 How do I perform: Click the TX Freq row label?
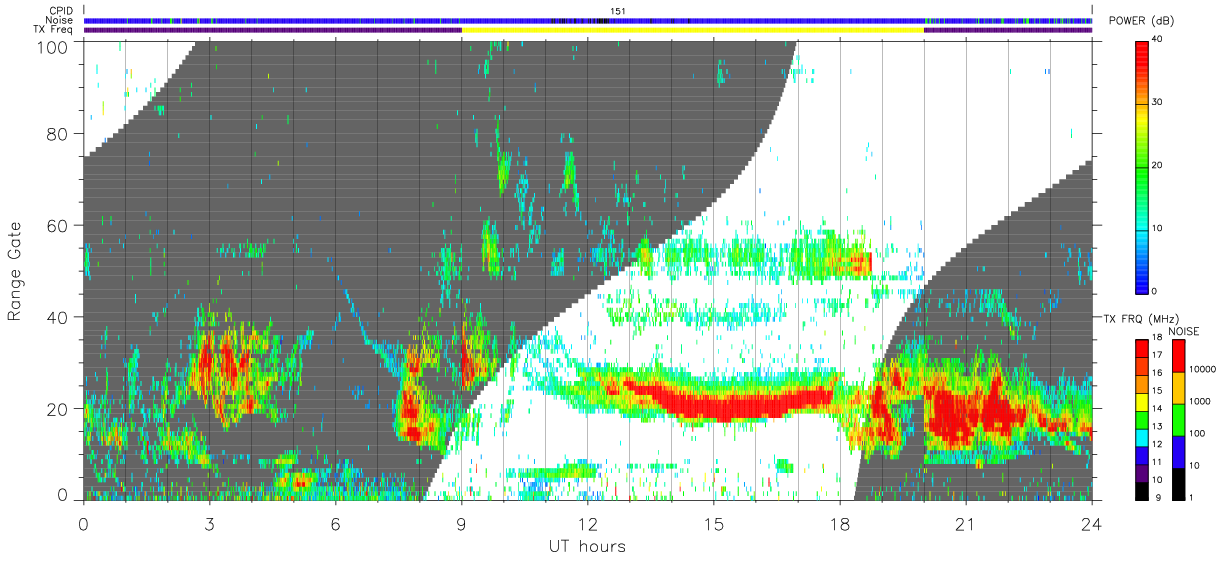pos(55,29)
